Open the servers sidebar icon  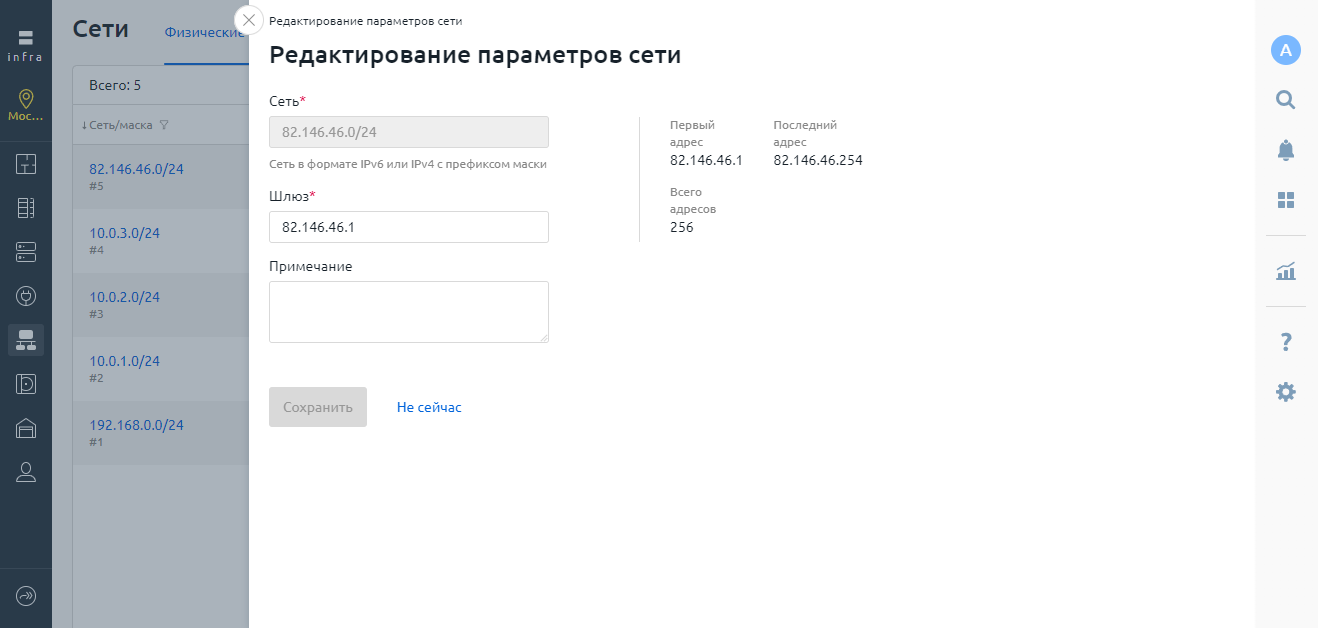[x=26, y=252]
